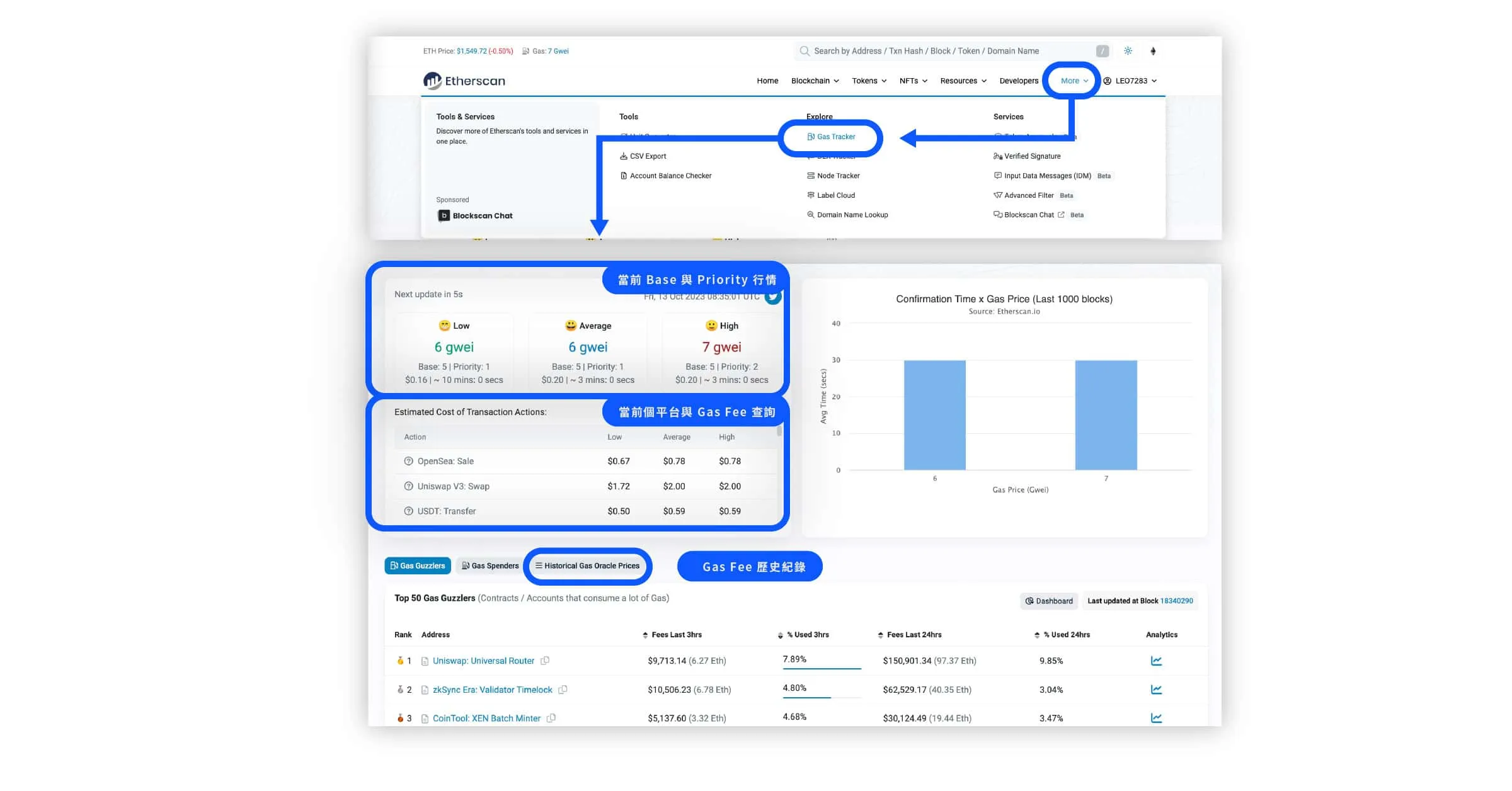The width and height of the screenshot is (1512, 791).
Task: Click the Etherscan logo
Action: click(464, 81)
